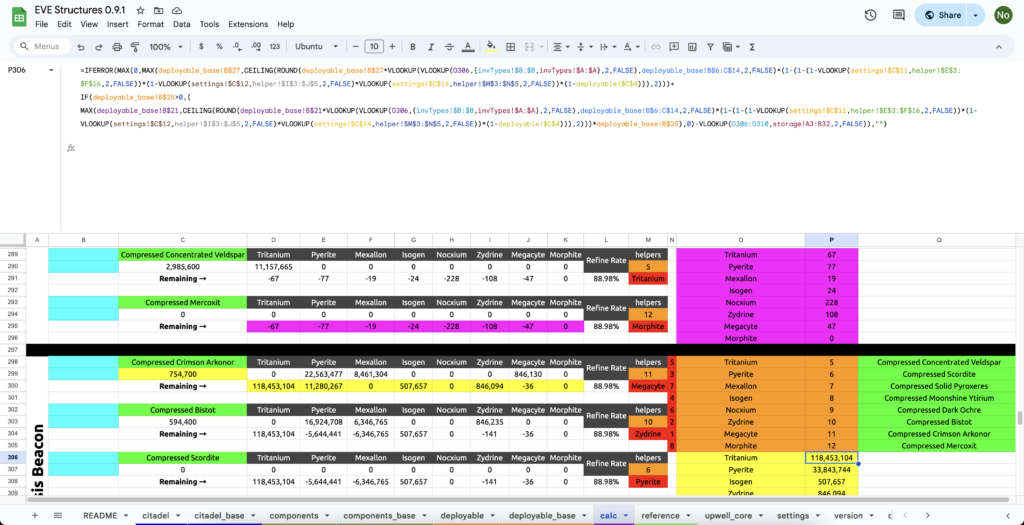The height and width of the screenshot is (525, 1024).
Task: Open the comments panel
Action: coord(899,15)
